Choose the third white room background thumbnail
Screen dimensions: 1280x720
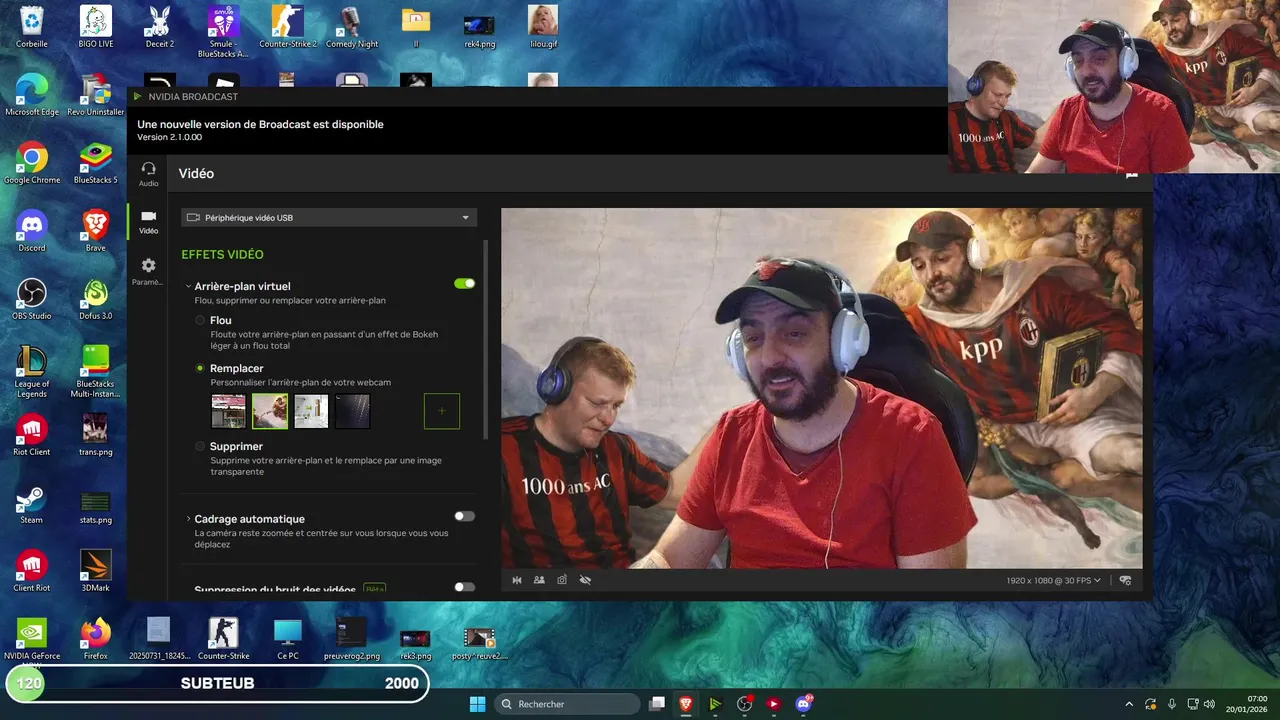click(311, 411)
